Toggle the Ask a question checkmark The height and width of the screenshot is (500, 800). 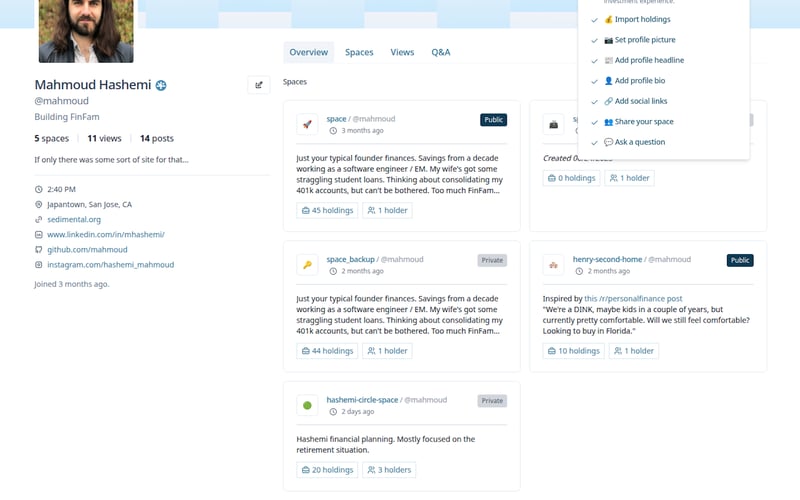594,142
